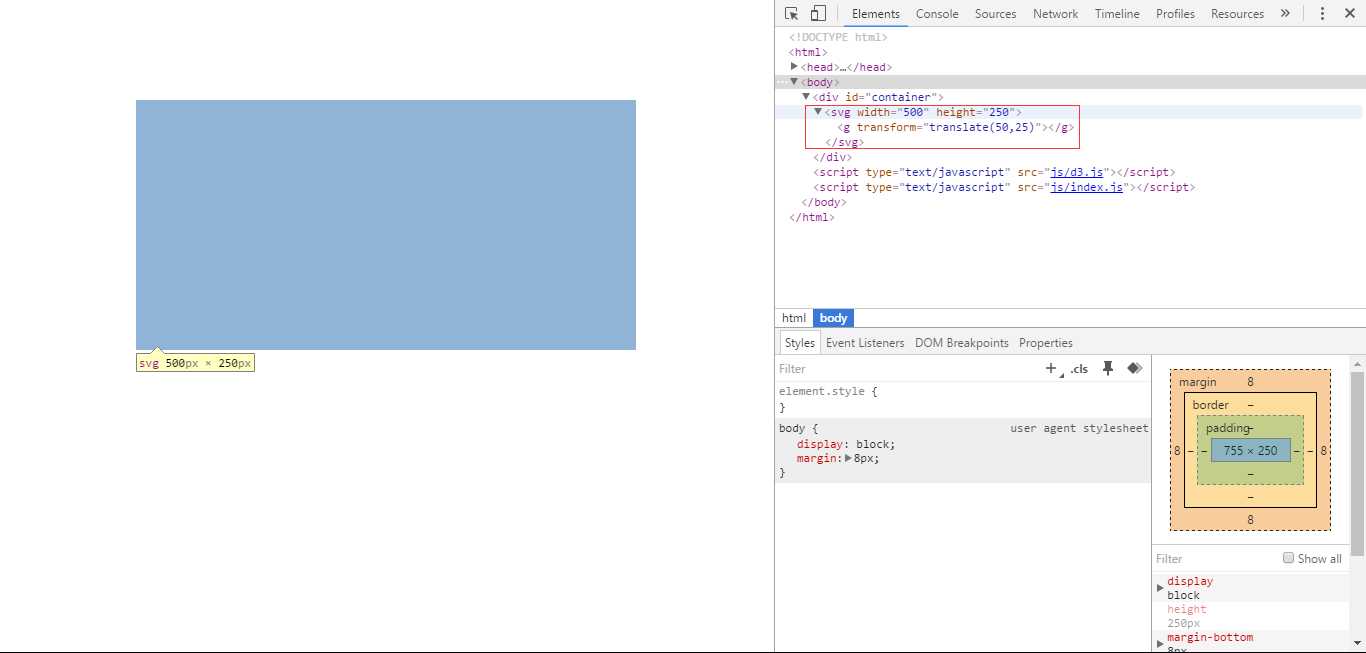Open the Sources tab

tap(995, 14)
